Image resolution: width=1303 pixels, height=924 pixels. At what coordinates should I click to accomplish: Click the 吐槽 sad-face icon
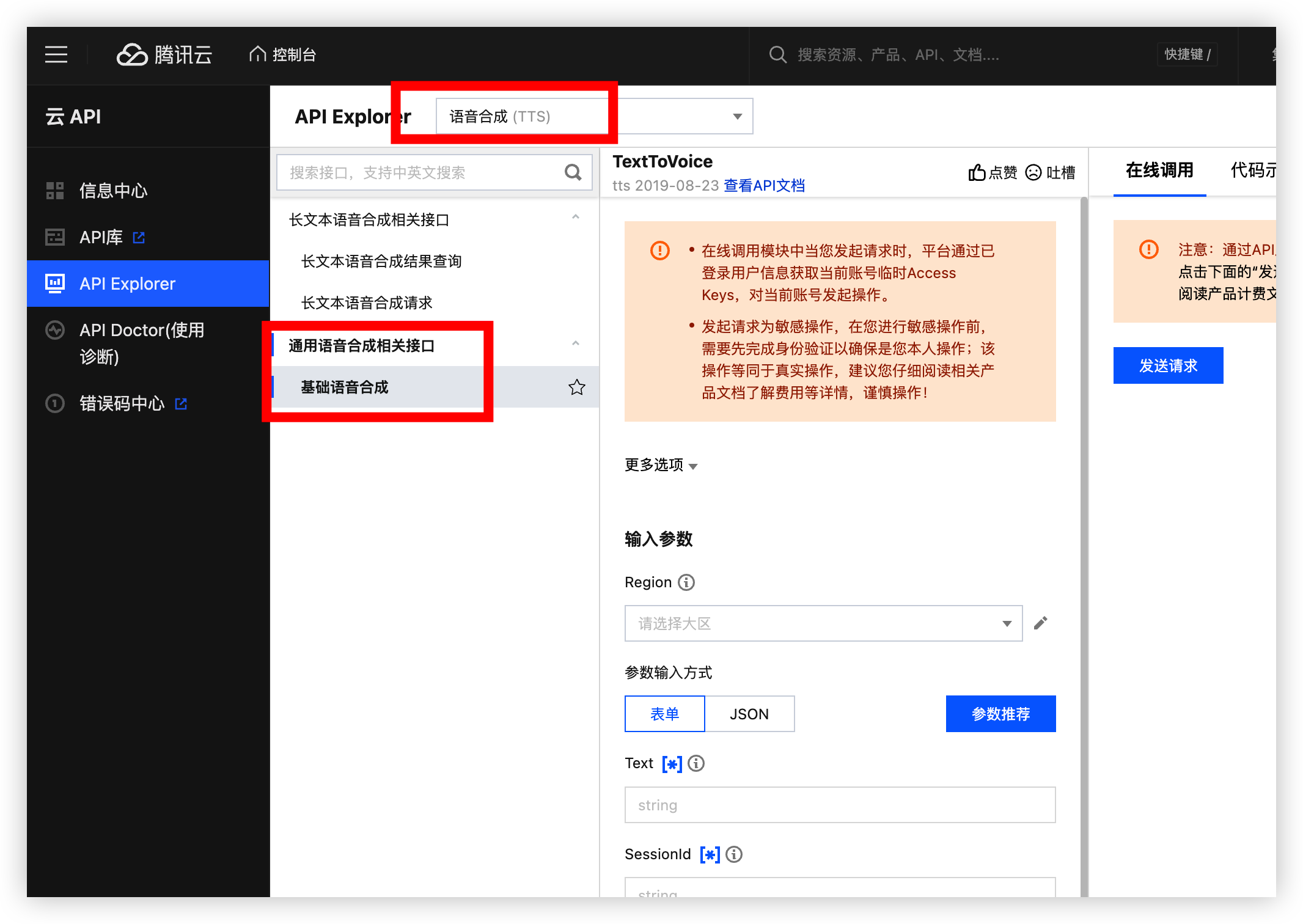pyautogui.click(x=1033, y=172)
